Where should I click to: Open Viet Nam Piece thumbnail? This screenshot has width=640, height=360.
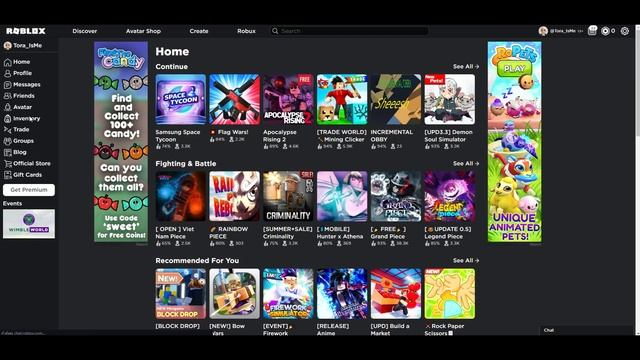coord(180,196)
